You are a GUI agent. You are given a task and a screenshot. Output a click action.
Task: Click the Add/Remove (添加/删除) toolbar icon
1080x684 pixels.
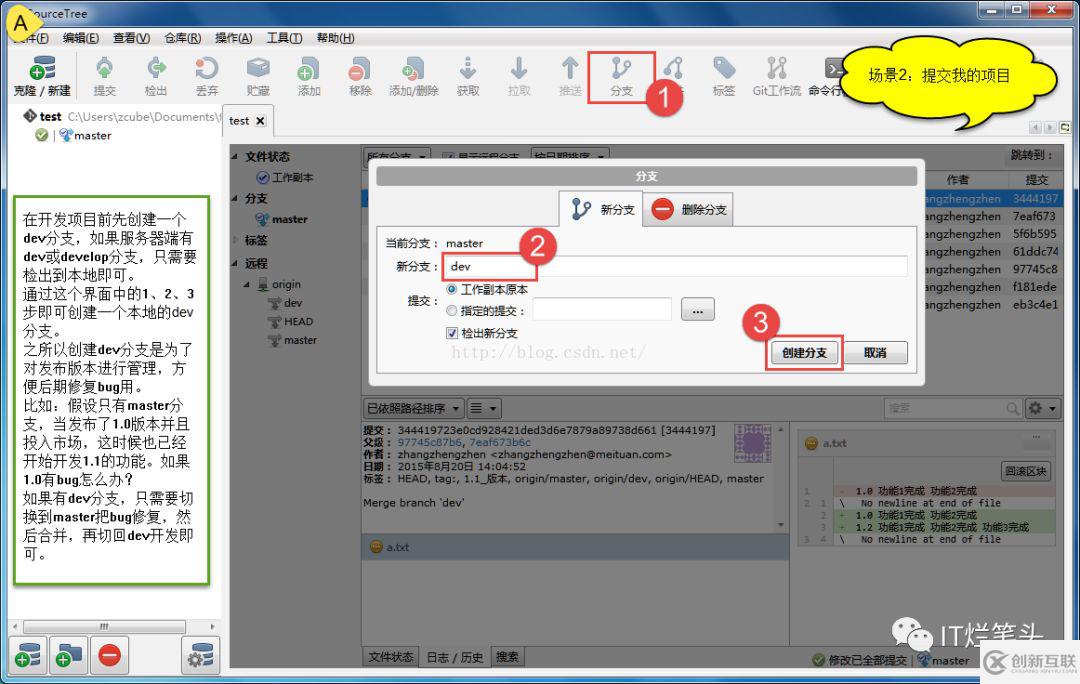pyautogui.click(x=413, y=76)
